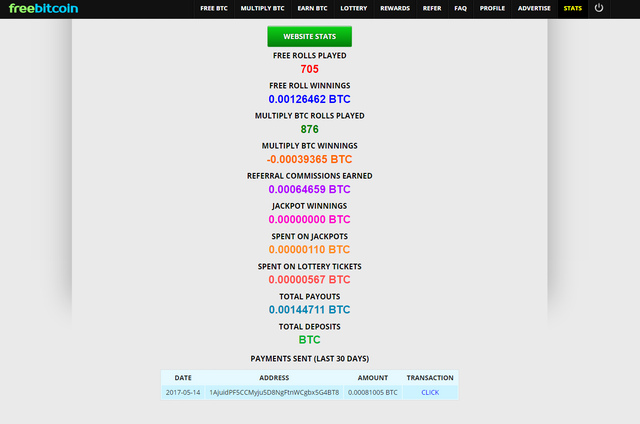Click SPENT ON LOTTERY TICKETS label
Viewport: 640px width, 424px height.
(309, 266)
